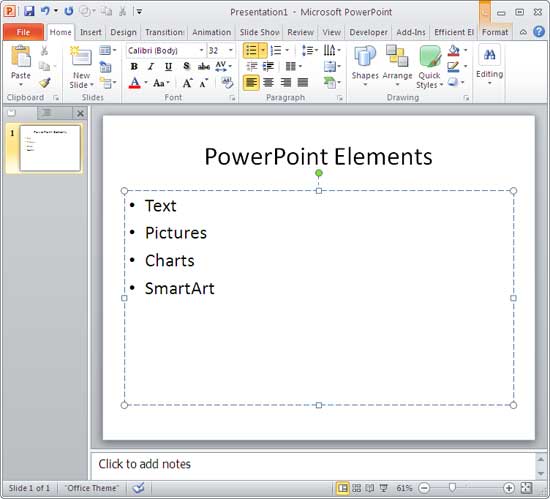
Task: Click the 61% zoom level
Action: click(x=404, y=488)
